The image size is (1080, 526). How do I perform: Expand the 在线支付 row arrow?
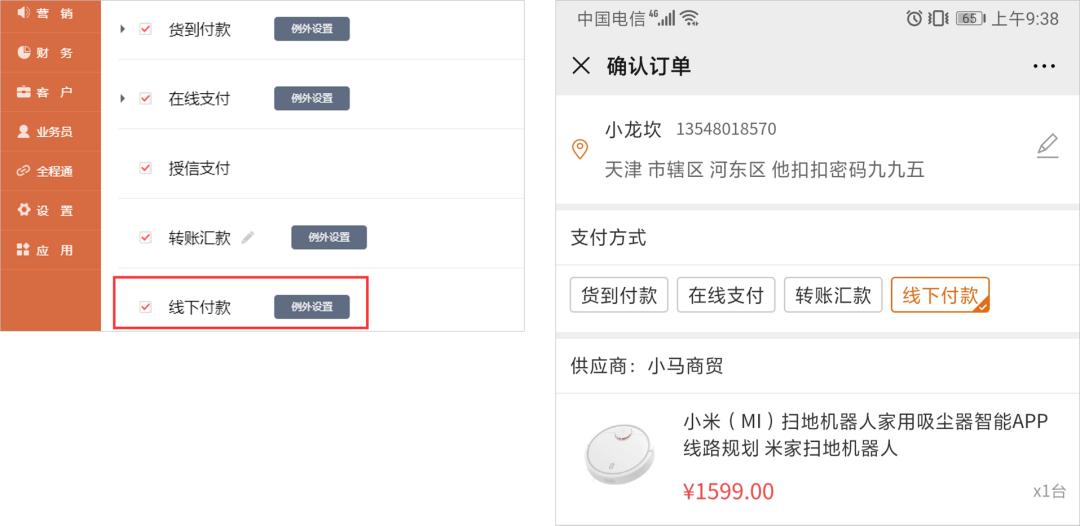(x=122, y=98)
